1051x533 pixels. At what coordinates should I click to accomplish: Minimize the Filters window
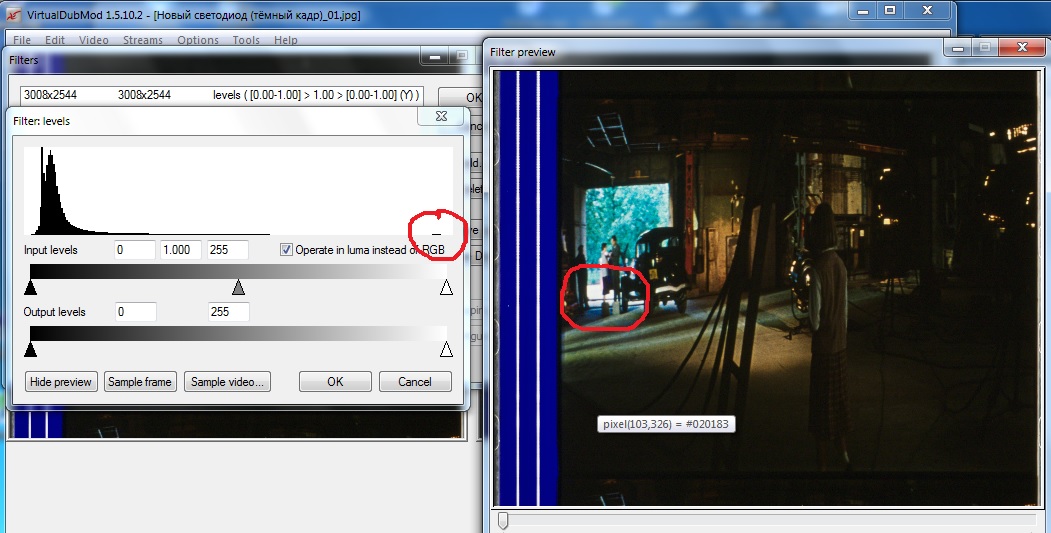point(434,56)
